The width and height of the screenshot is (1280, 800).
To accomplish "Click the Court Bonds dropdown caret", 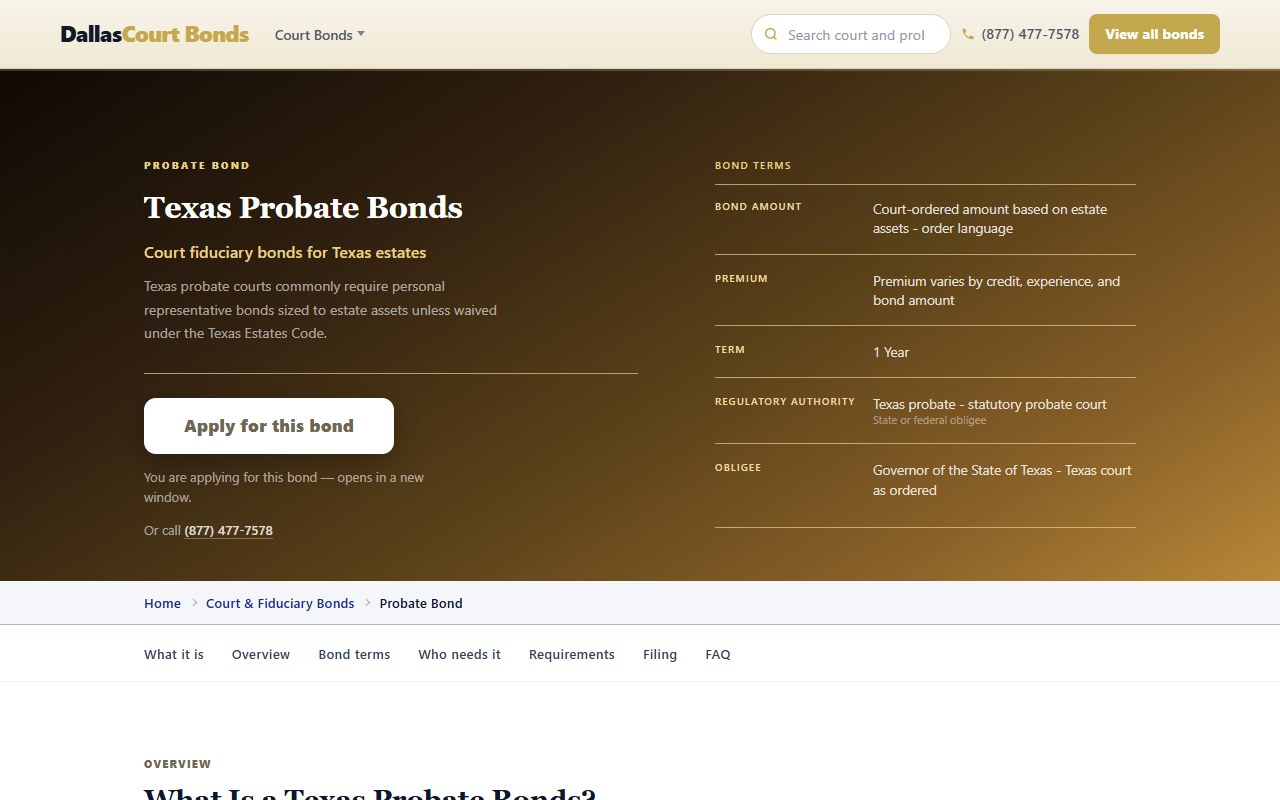I will pyautogui.click(x=361, y=34).
